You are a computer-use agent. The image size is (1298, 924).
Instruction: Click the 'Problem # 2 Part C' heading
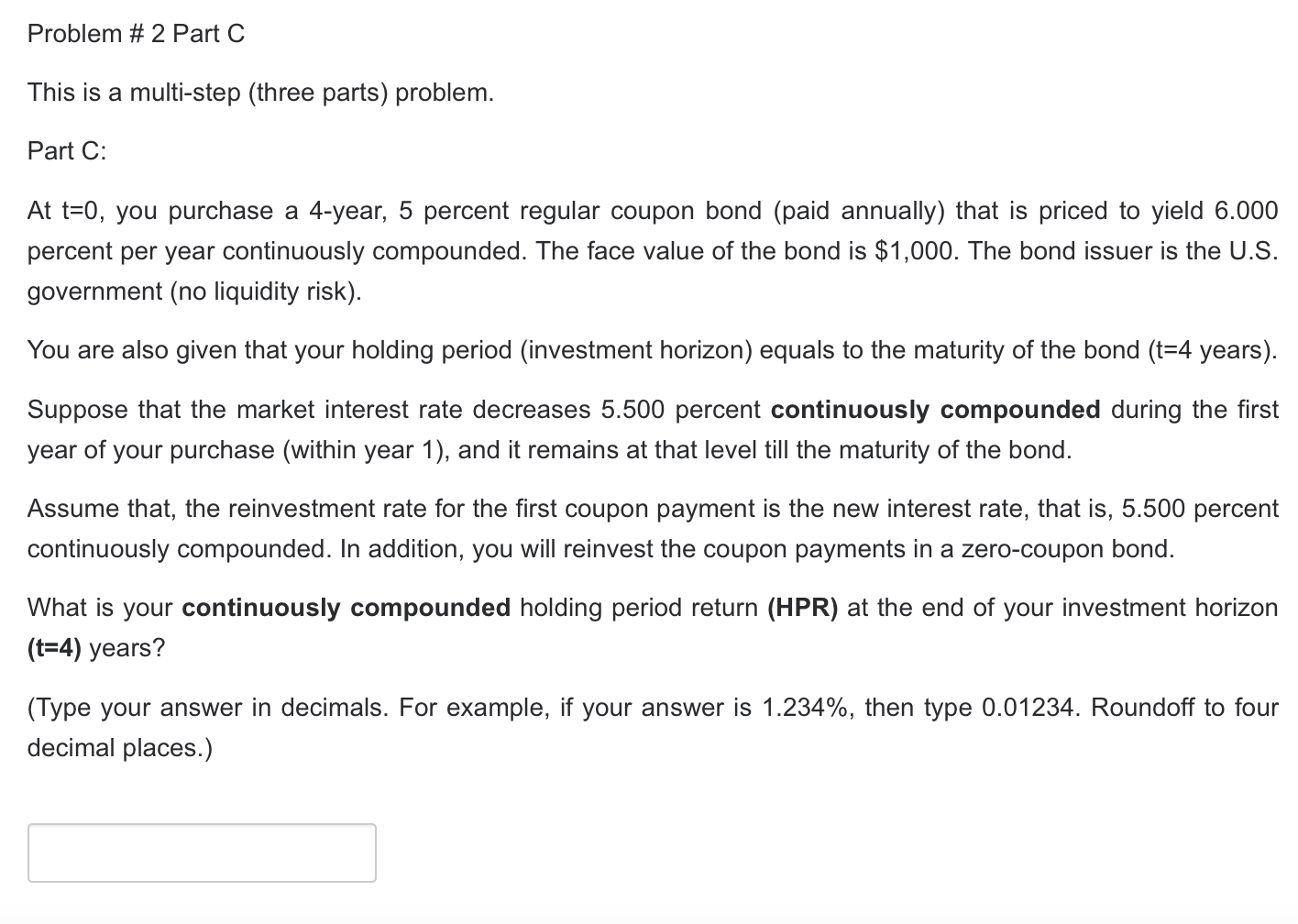(136, 33)
